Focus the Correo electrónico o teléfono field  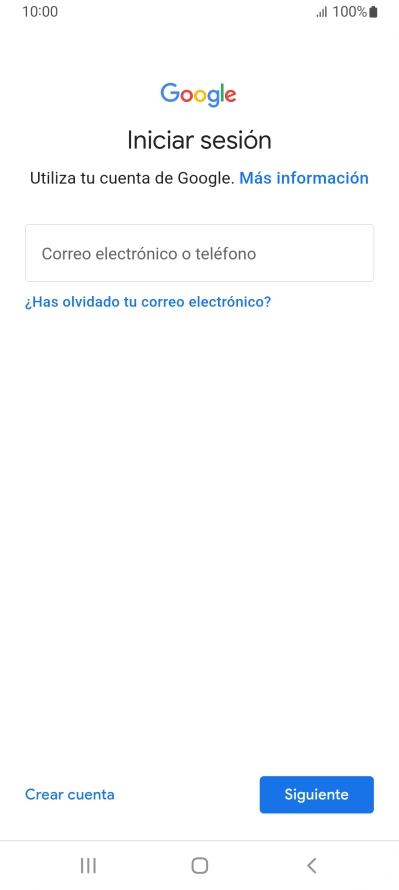tap(199, 253)
